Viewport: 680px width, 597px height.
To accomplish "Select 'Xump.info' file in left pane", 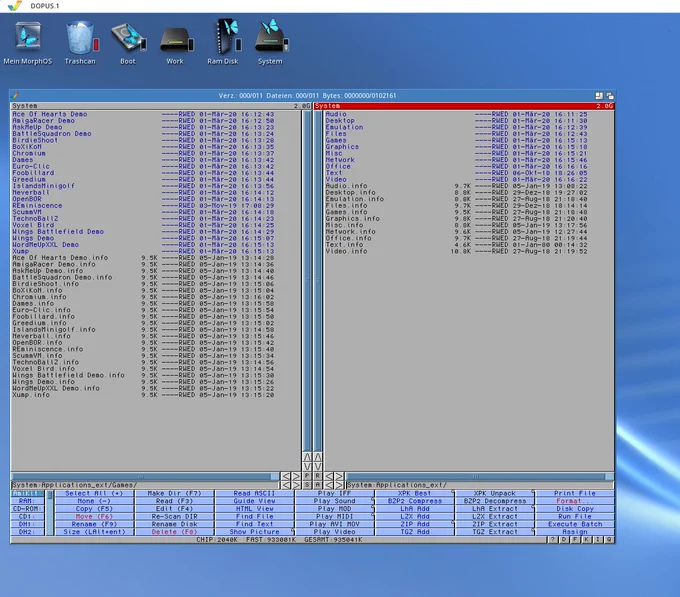I will click(x=143, y=395).
